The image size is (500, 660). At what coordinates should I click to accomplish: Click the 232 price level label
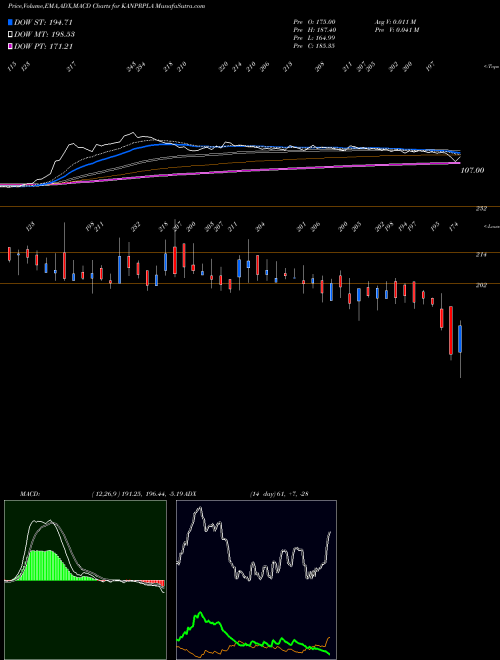[481, 209]
